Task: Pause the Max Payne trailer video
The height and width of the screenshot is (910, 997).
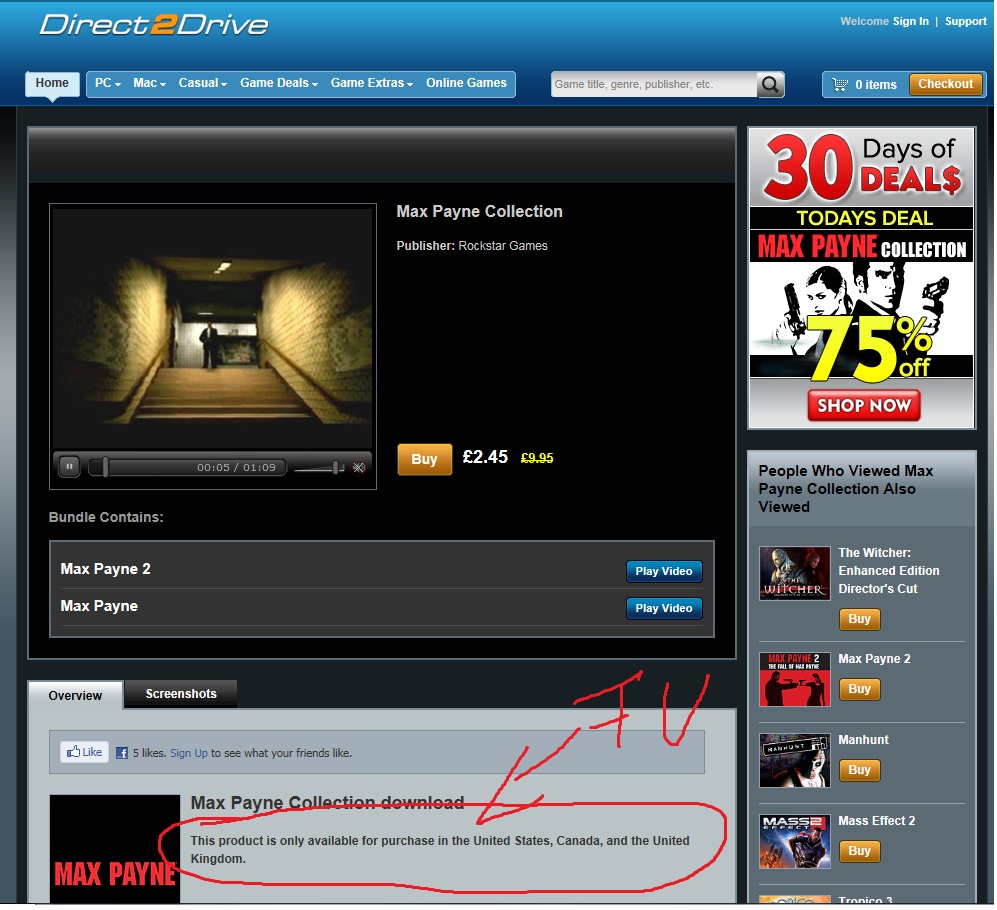Action: coord(69,467)
